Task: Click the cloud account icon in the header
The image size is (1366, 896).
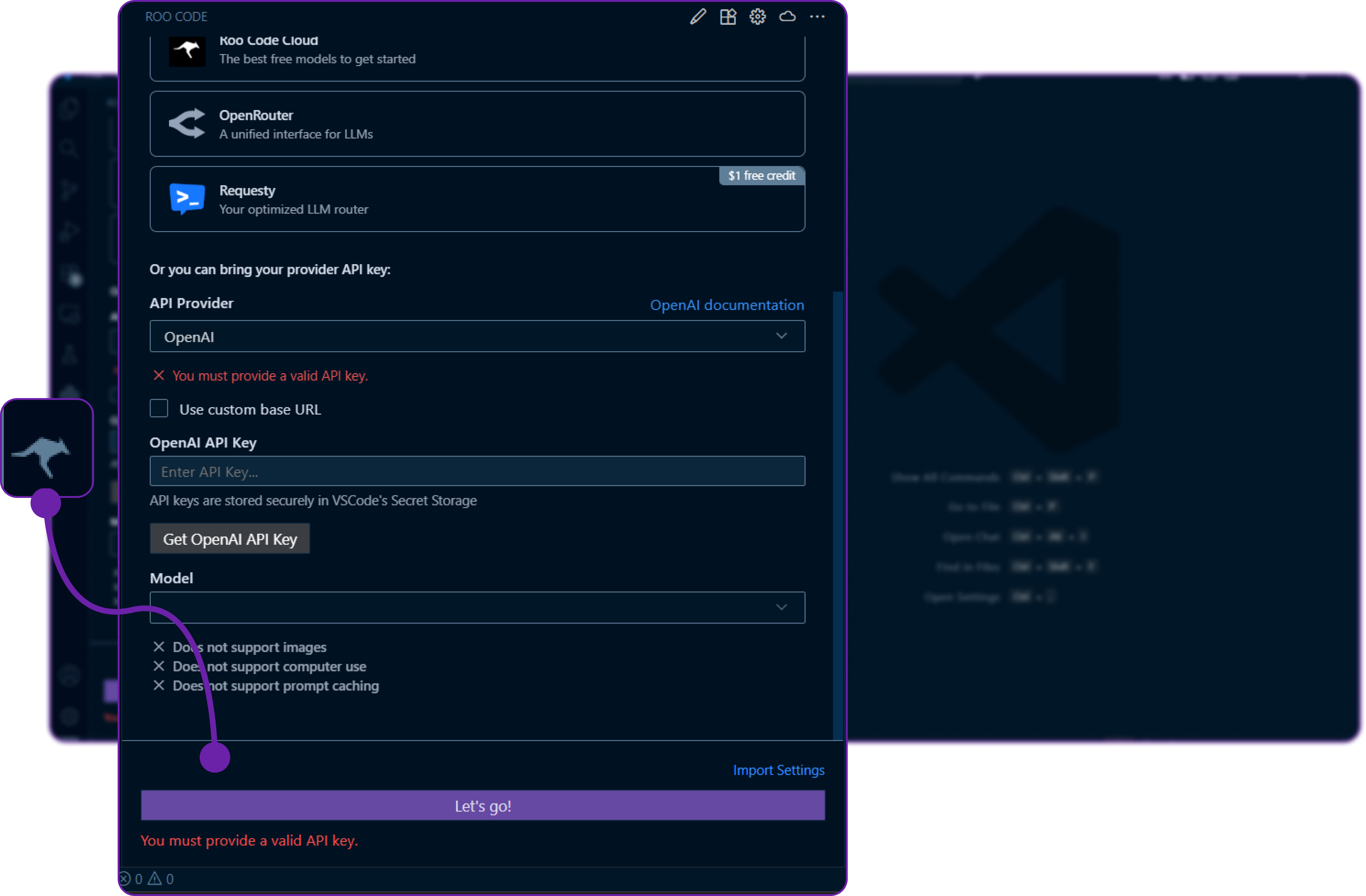Action: (x=787, y=17)
